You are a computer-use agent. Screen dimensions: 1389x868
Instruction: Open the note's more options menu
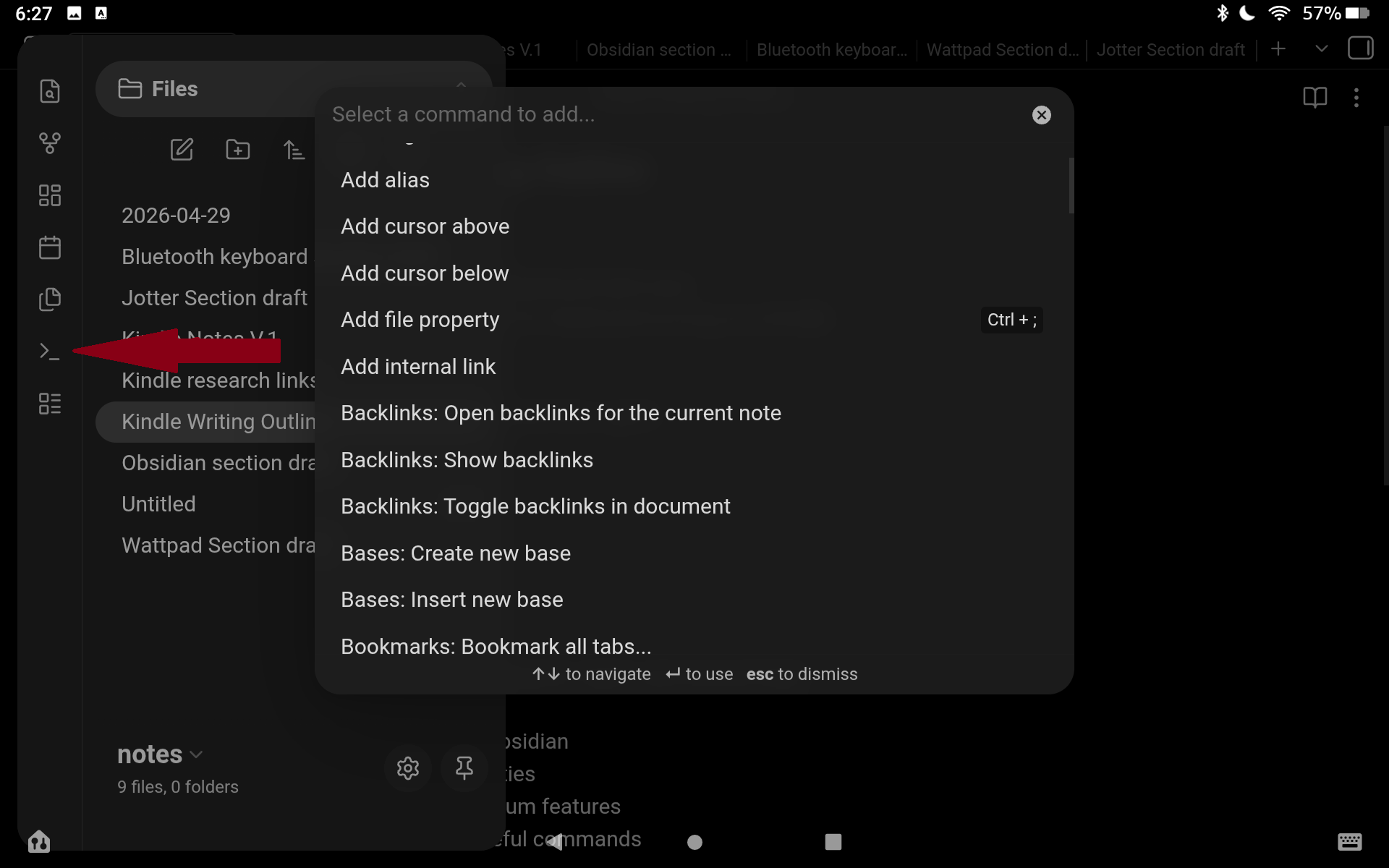tap(1356, 98)
